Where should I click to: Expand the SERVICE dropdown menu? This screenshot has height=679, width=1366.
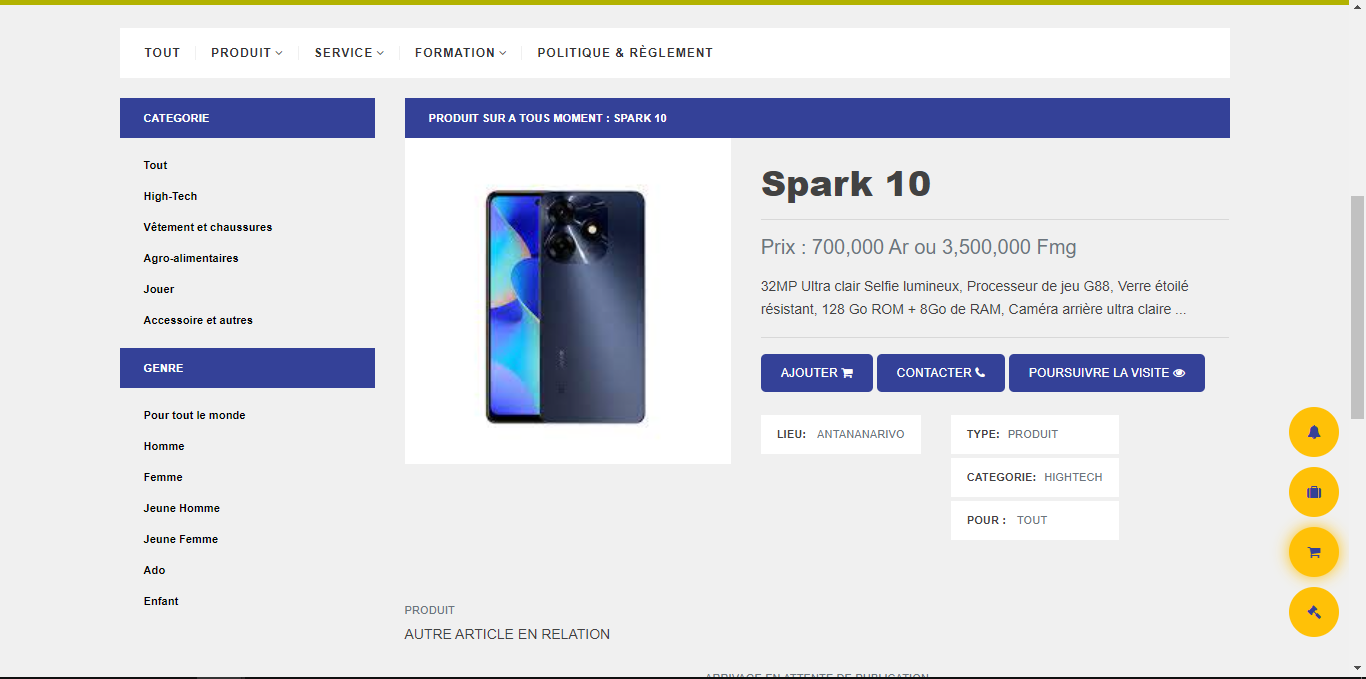coord(349,53)
